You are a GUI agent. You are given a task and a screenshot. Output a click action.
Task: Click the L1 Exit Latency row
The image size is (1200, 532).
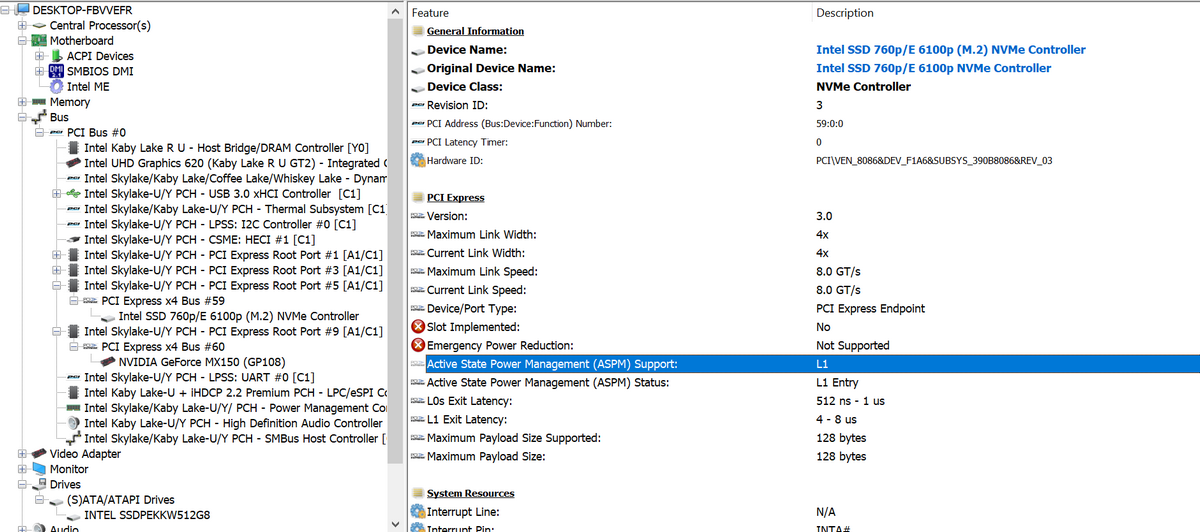(x=804, y=420)
